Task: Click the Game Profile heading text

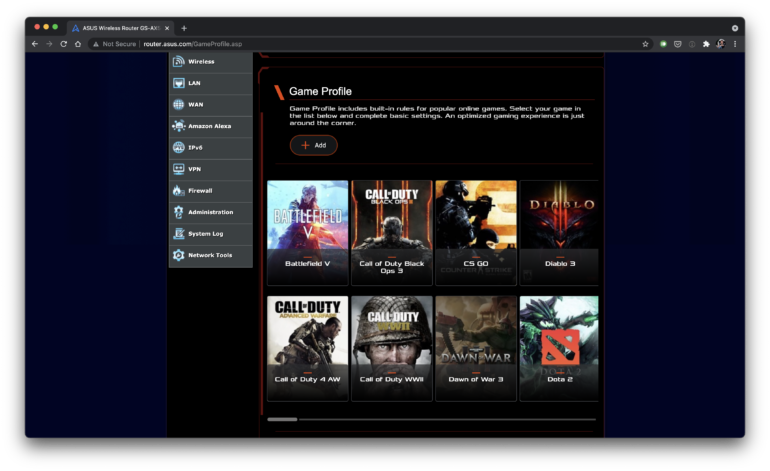Action: [320, 91]
